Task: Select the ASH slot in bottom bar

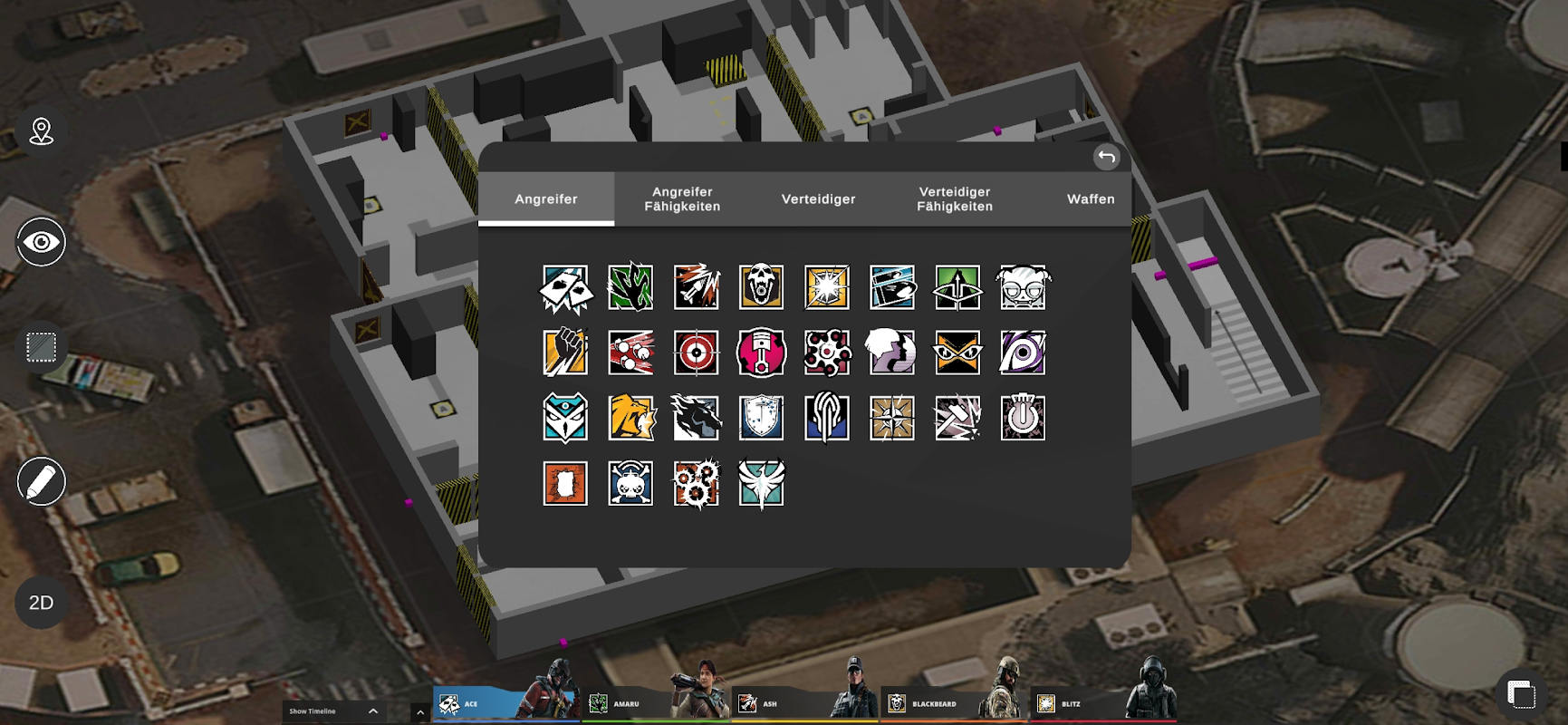Action: tap(805, 703)
